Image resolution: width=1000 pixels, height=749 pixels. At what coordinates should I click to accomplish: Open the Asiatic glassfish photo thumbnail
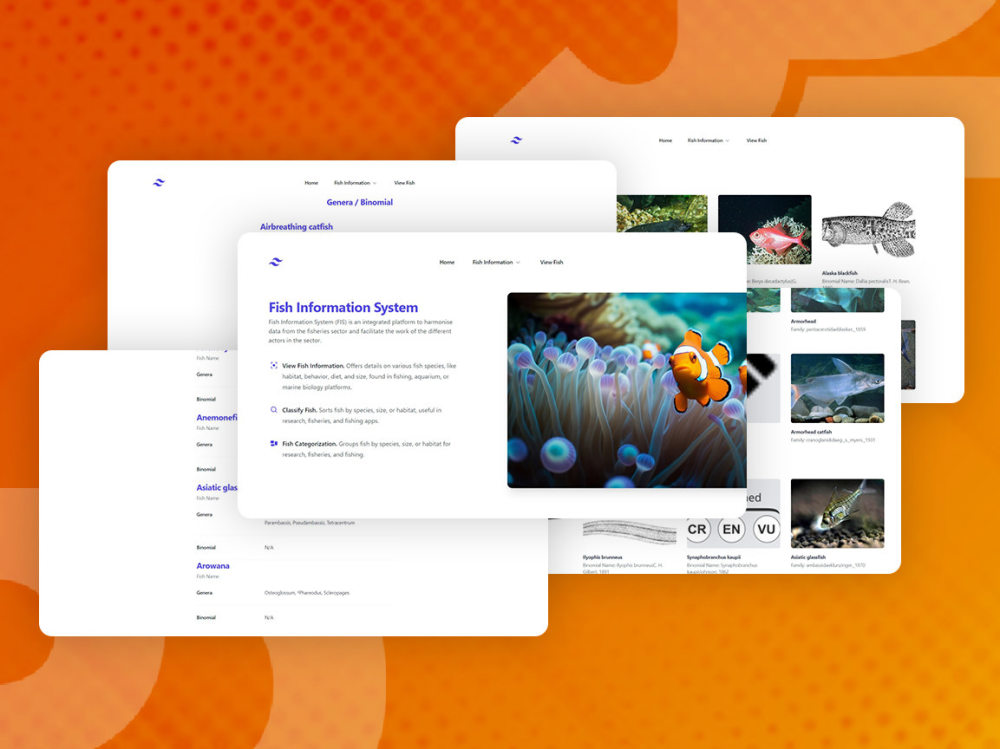click(837, 514)
